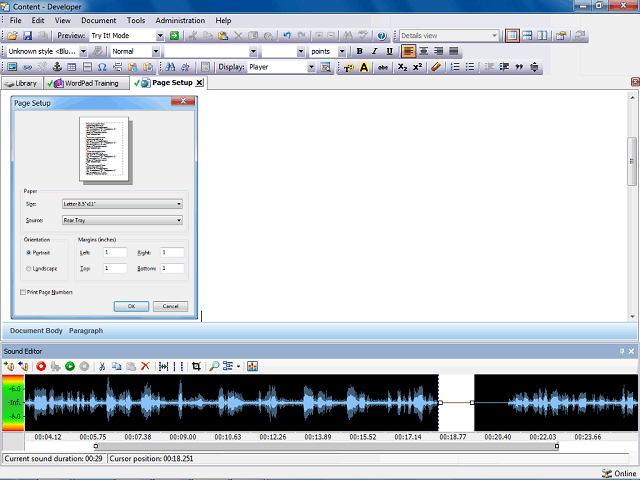Click the crop sound icon

tap(196, 367)
